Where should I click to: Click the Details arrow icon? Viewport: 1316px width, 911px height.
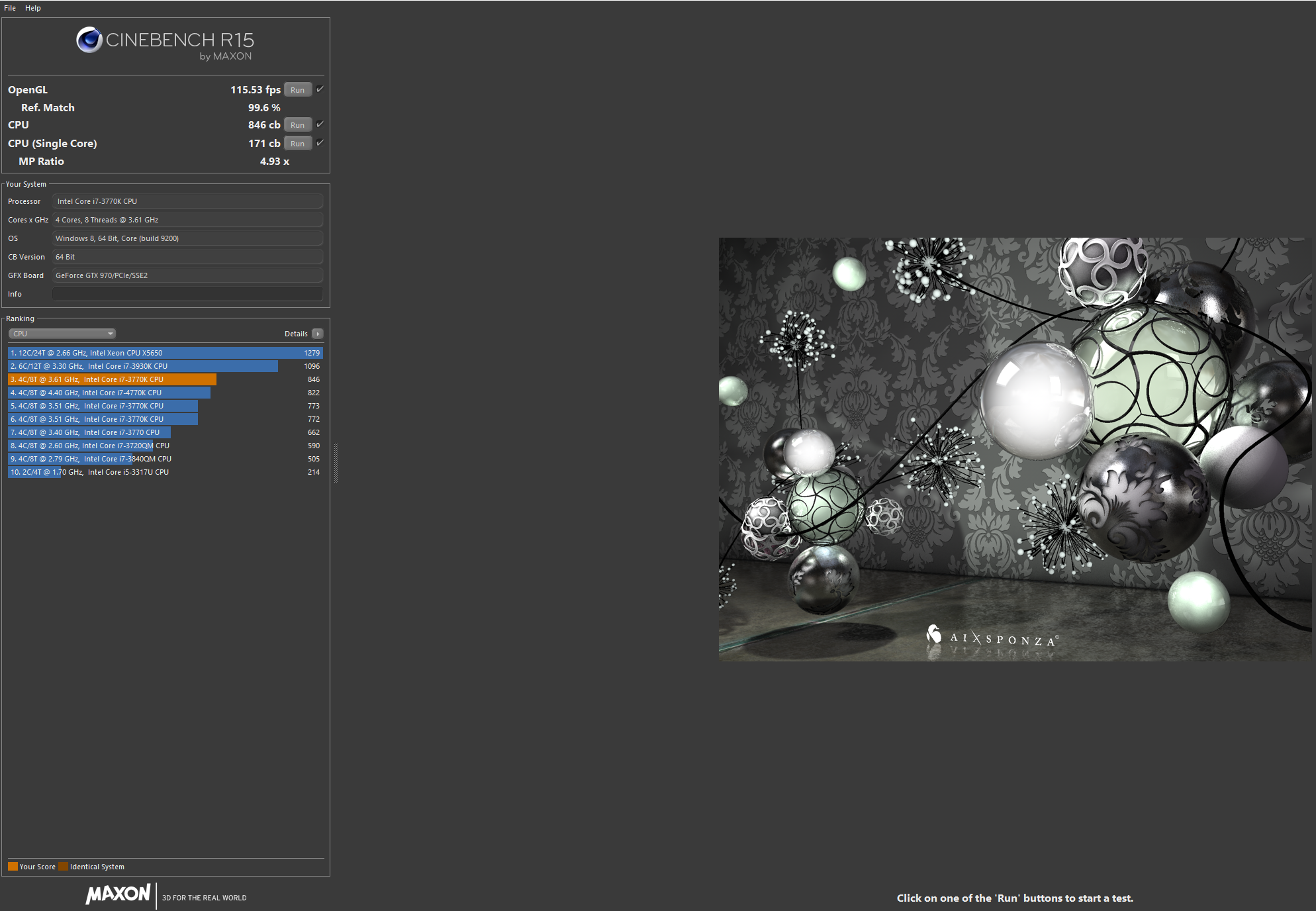(x=318, y=334)
